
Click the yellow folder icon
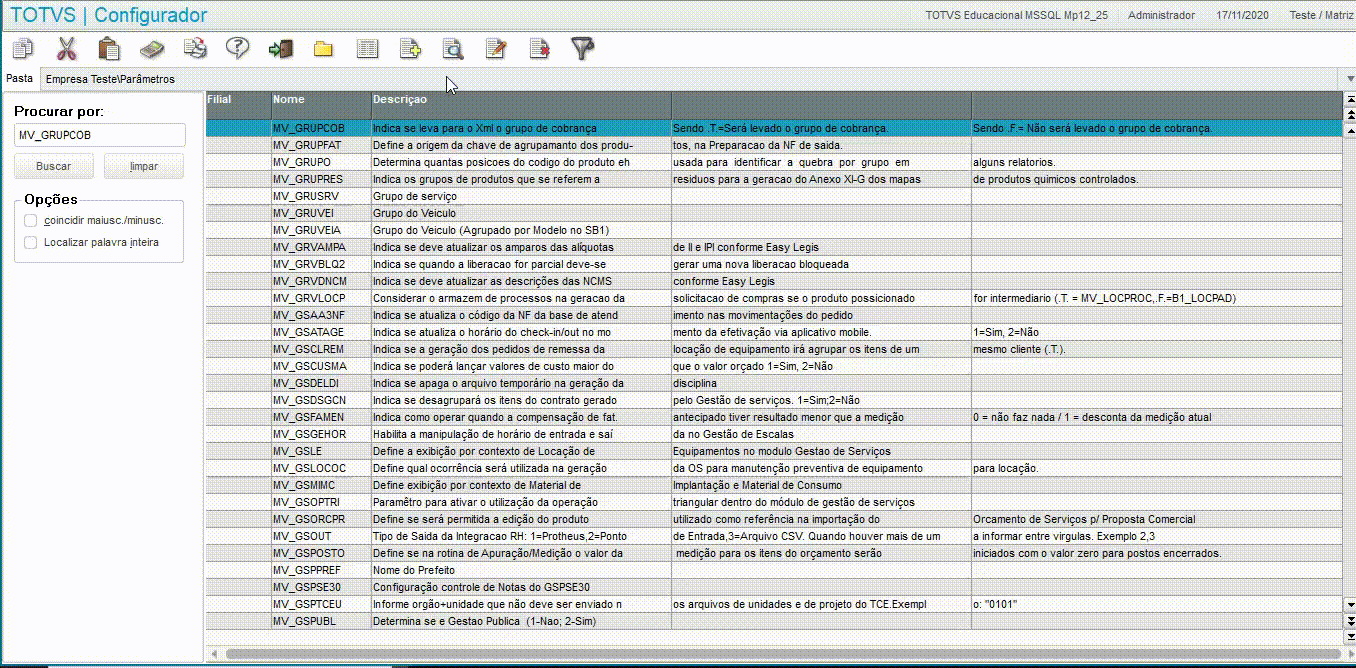pos(323,48)
